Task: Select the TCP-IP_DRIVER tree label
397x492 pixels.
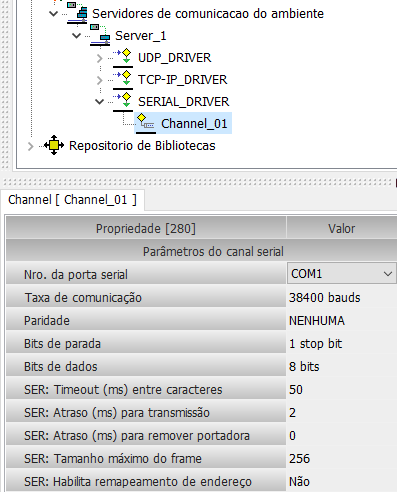Action: pyautogui.click(x=183, y=80)
